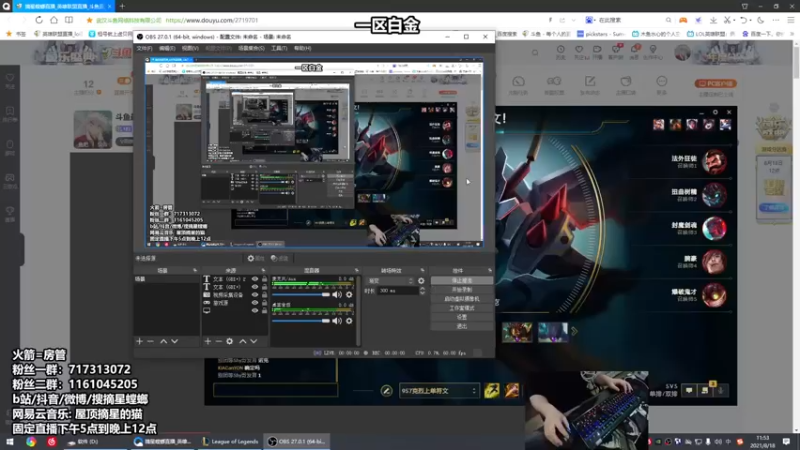
Task: Click the League client chat input field
Action: pos(276,390)
